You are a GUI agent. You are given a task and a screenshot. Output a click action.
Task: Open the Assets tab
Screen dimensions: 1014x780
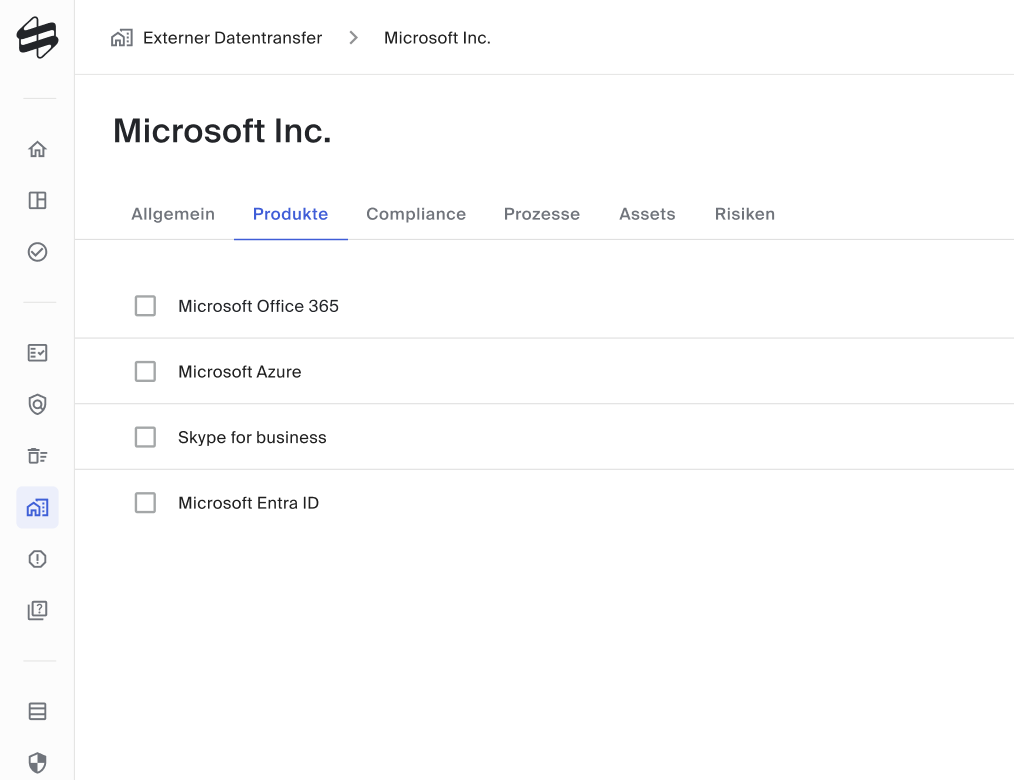pyautogui.click(x=647, y=214)
